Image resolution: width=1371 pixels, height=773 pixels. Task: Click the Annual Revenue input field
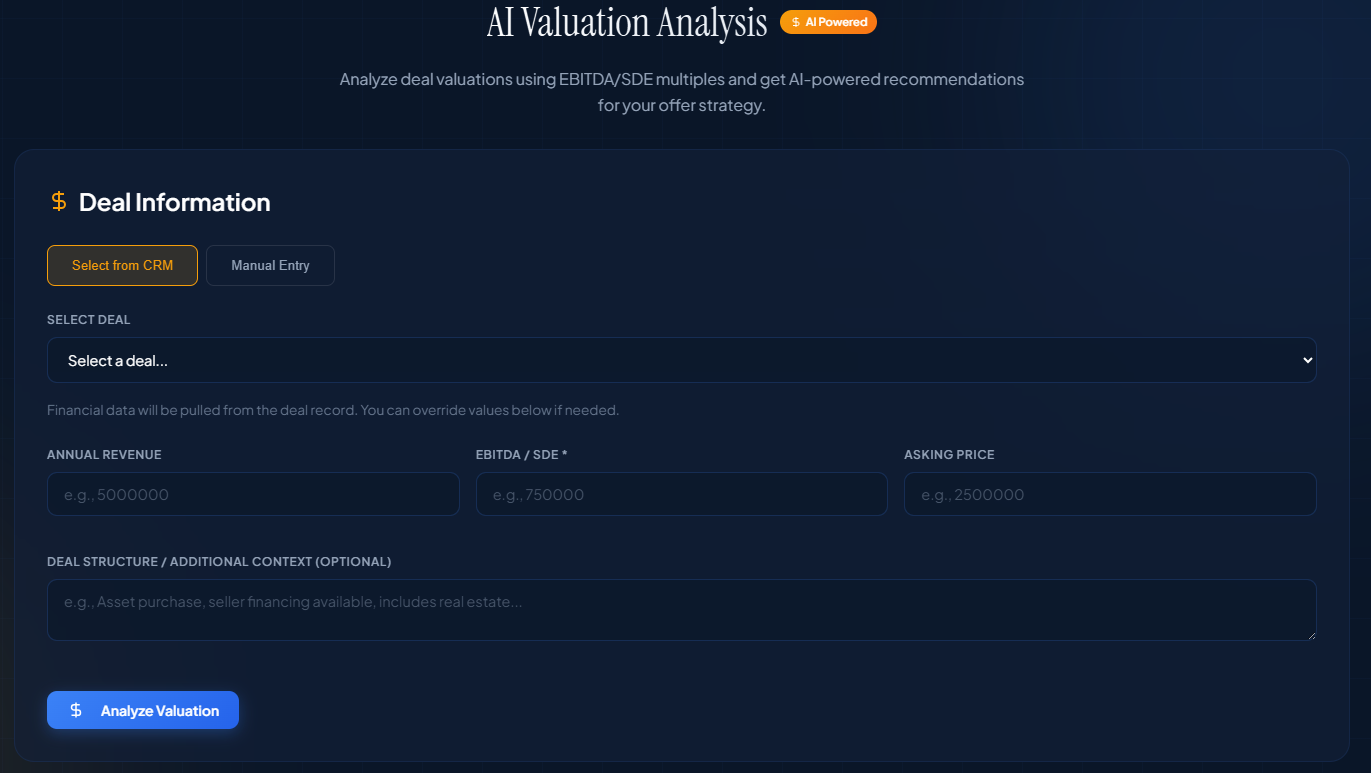[x=253, y=494]
